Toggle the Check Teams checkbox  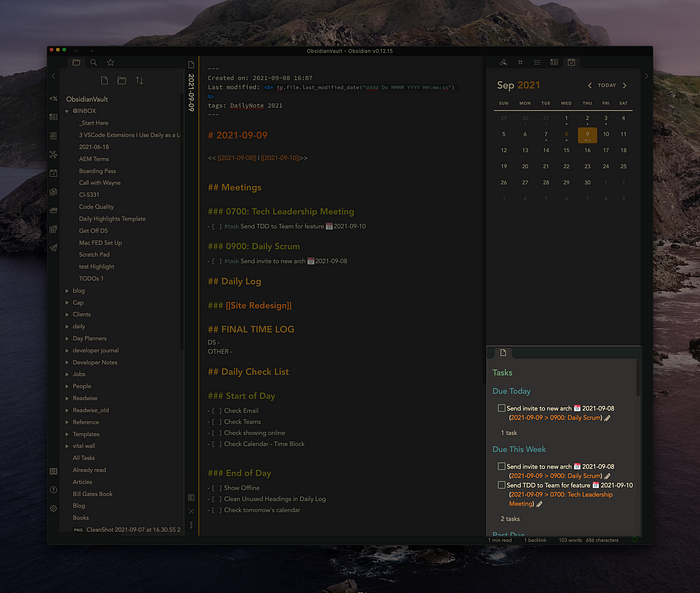click(x=217, y=422)
